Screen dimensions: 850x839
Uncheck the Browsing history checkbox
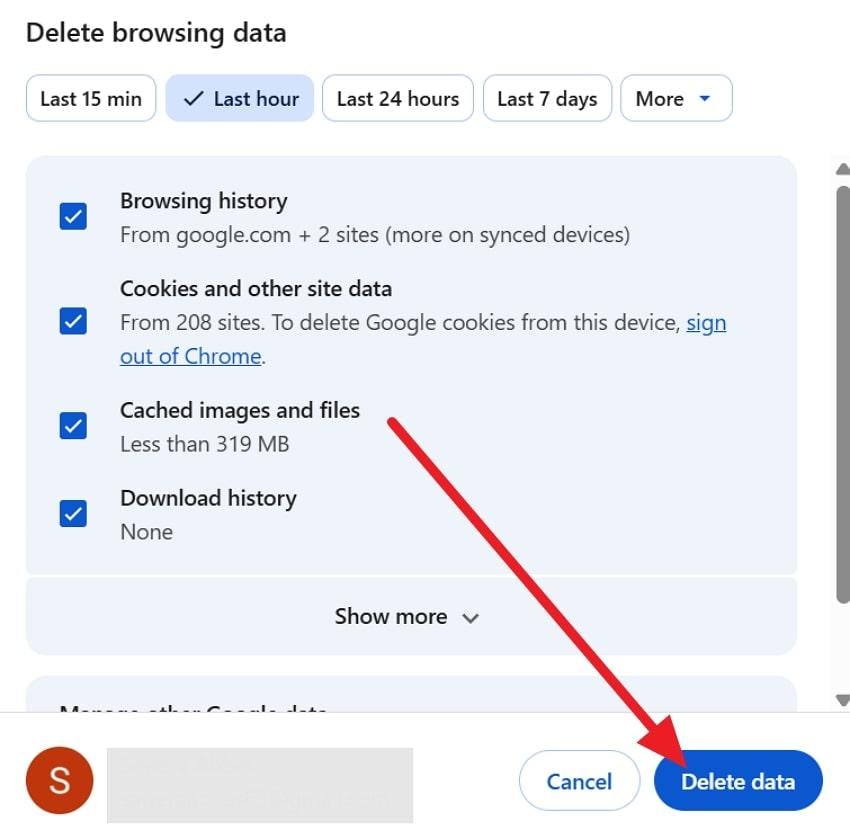click(72, 214)
